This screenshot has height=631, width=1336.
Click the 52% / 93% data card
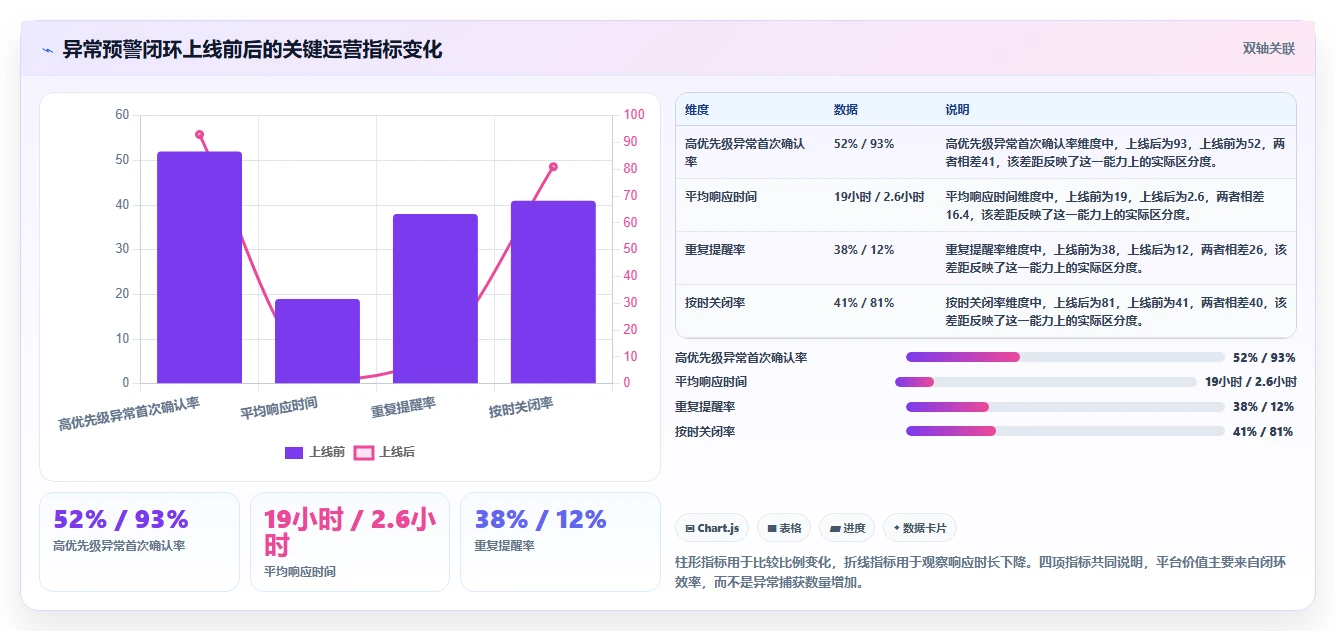pos(139,541)
